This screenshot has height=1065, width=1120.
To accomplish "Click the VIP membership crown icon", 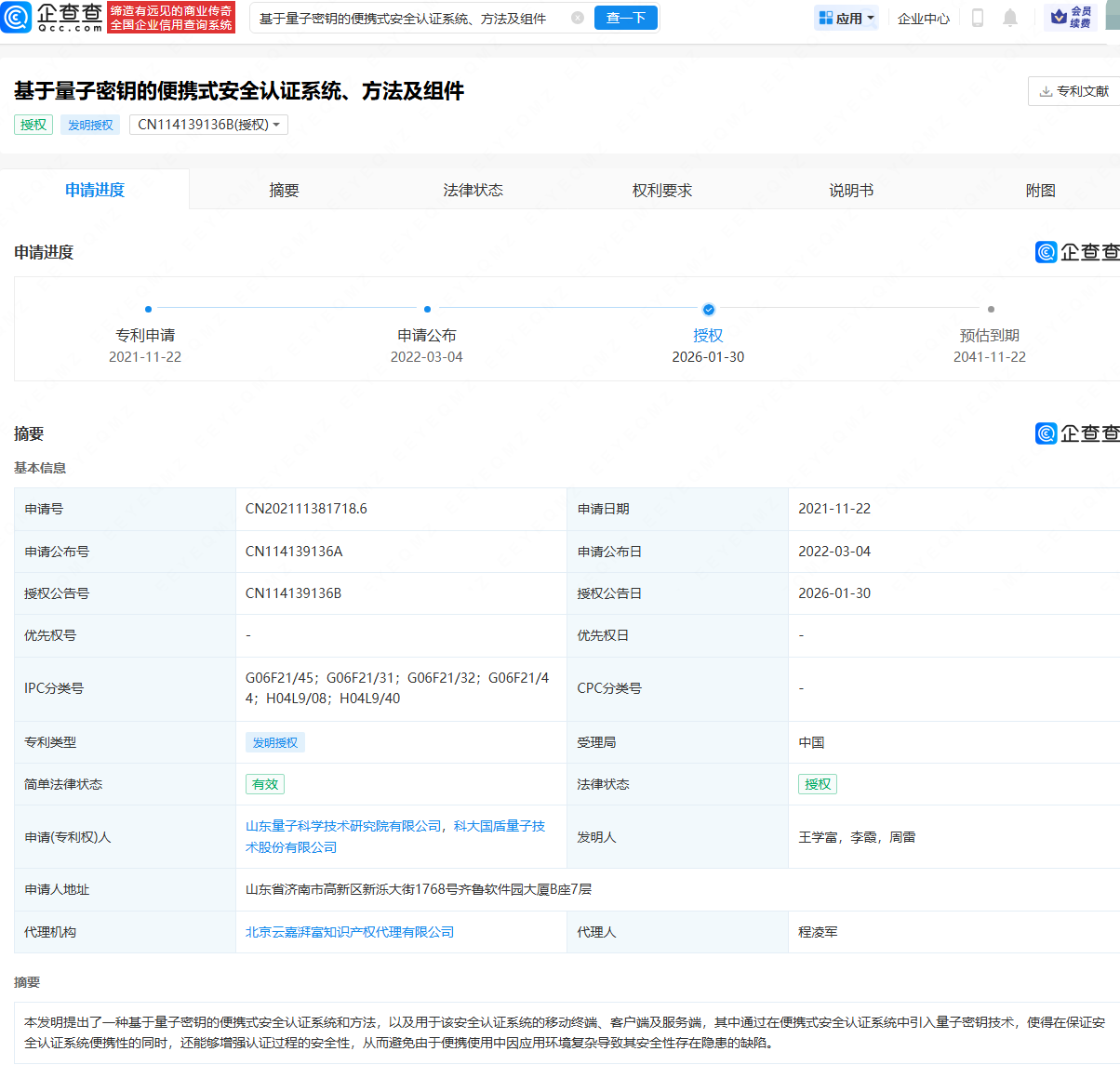I will pos(1059,17).
